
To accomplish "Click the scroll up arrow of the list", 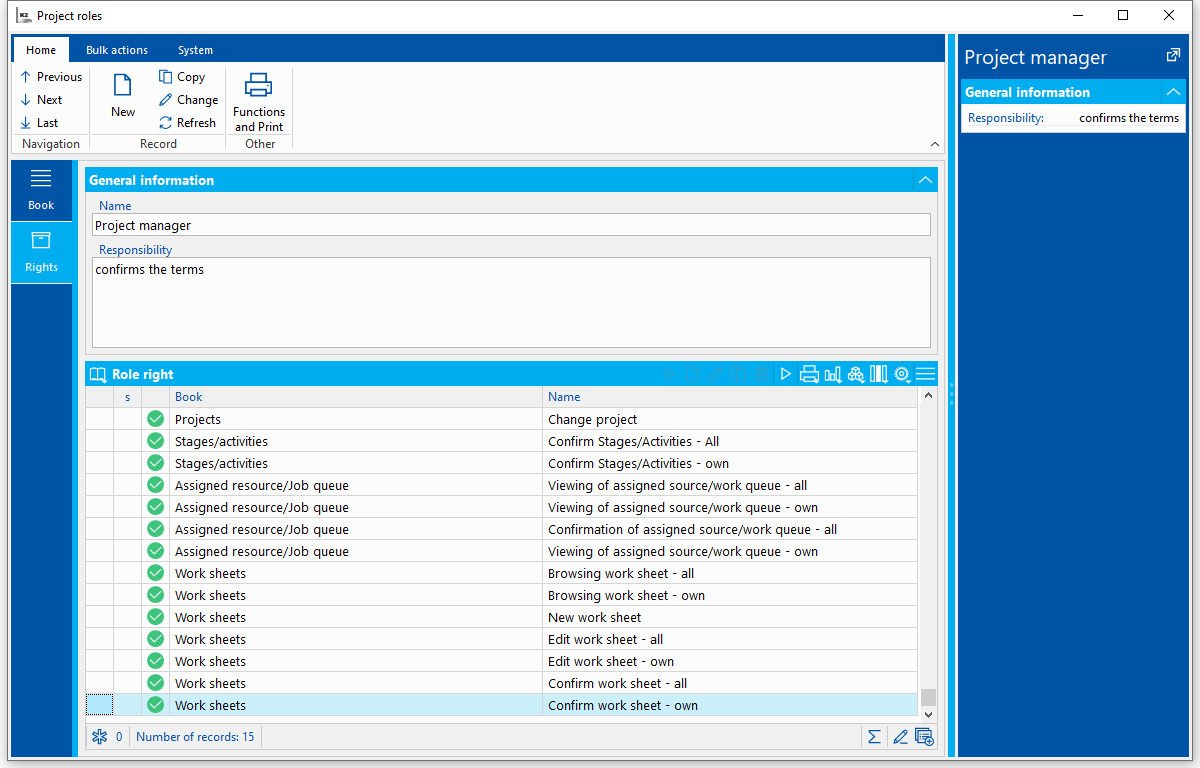I will (x=928, y=396).
